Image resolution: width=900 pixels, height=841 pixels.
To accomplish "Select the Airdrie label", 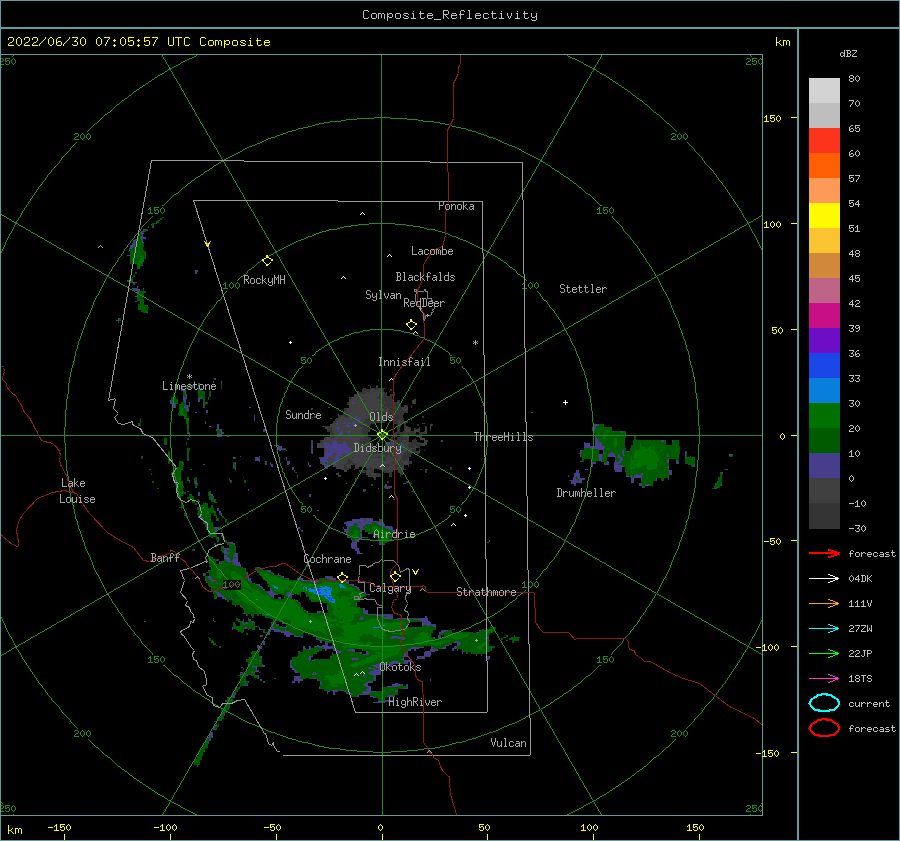I will click(394, 534).
